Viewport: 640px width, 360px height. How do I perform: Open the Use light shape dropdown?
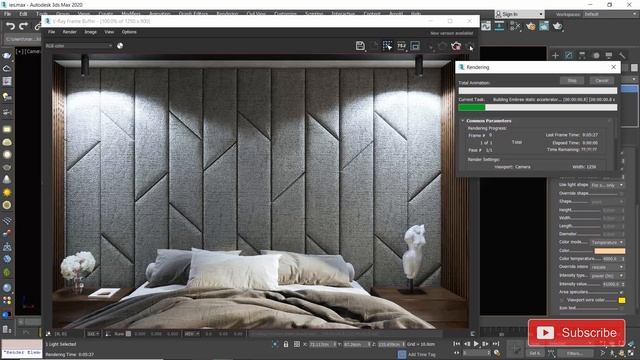click(x=607, y=185)
